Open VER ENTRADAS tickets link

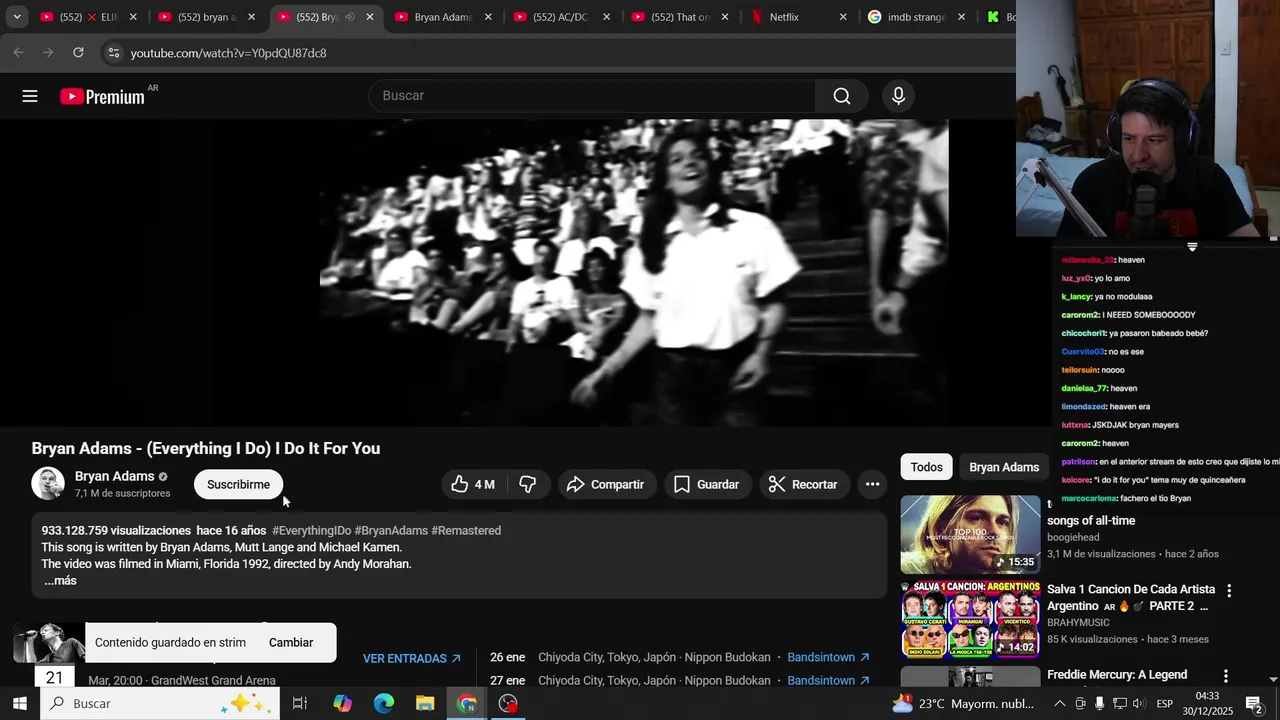tap(412, 659)
